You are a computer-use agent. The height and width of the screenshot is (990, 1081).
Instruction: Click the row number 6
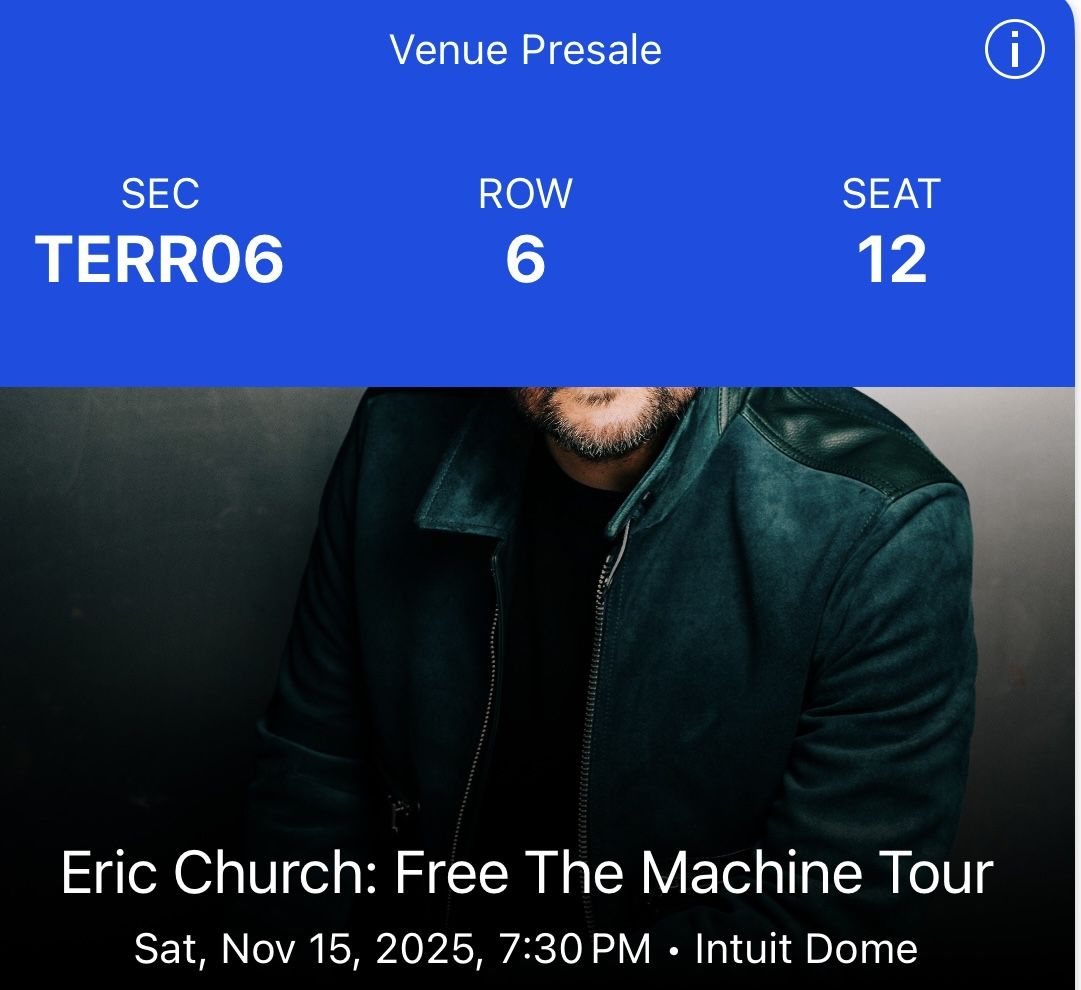pos(525,259)
